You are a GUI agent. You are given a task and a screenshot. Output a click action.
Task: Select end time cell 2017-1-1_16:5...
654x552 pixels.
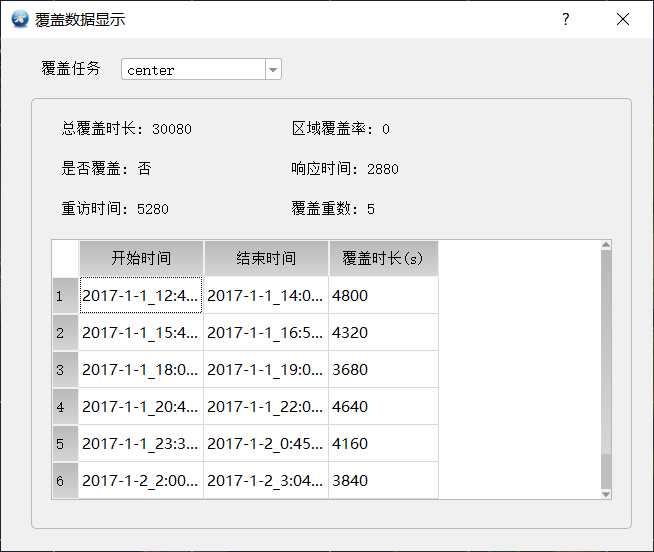(266, 332)
